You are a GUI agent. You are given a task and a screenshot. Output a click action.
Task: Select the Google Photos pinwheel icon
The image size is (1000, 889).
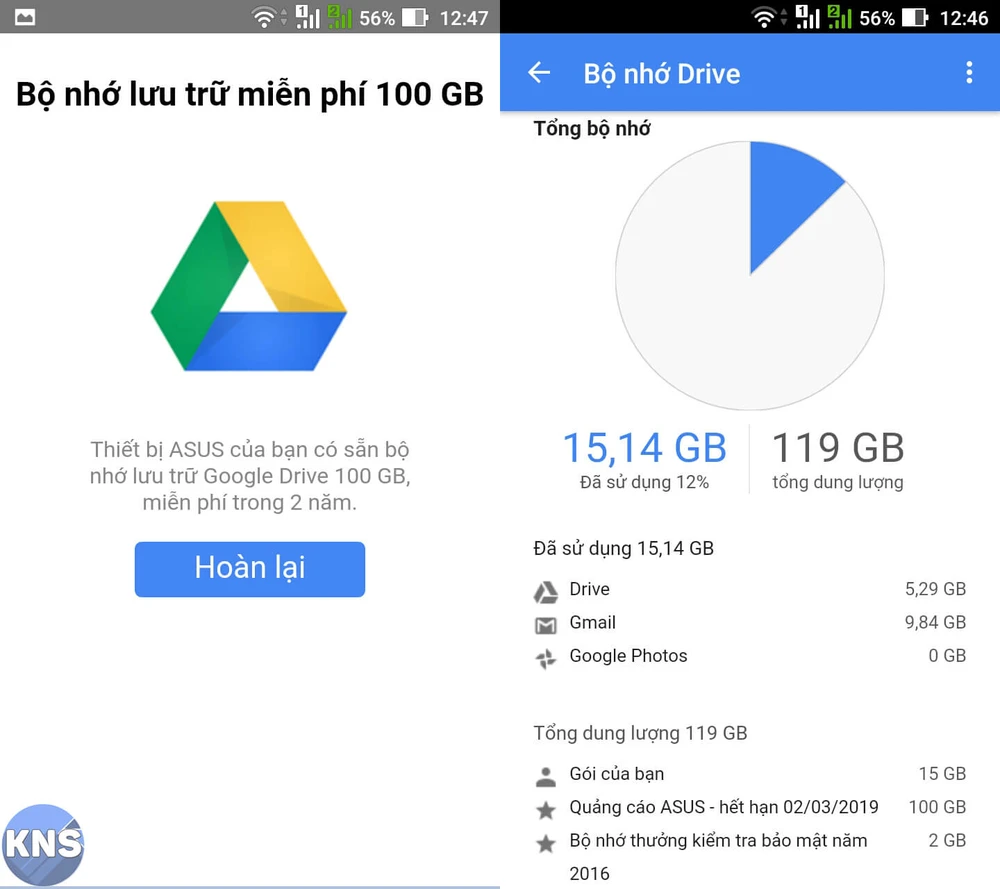545,657
